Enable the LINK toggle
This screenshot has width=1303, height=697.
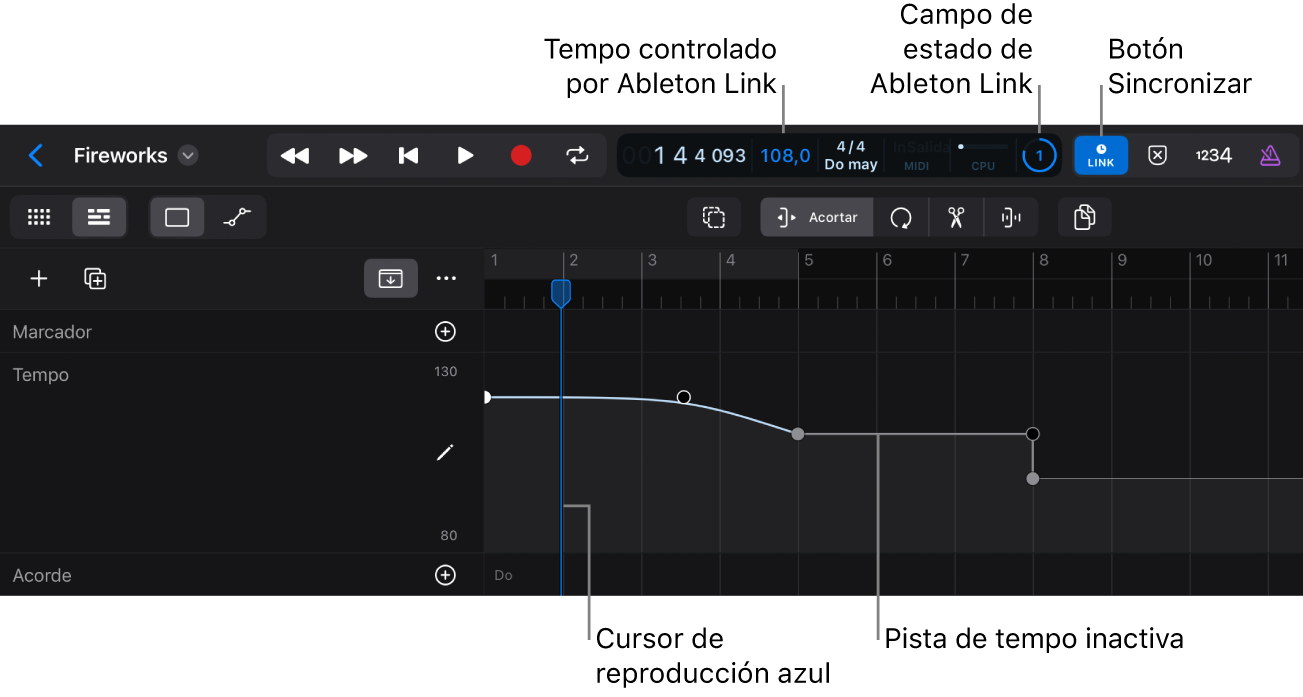click(1100, 155)
